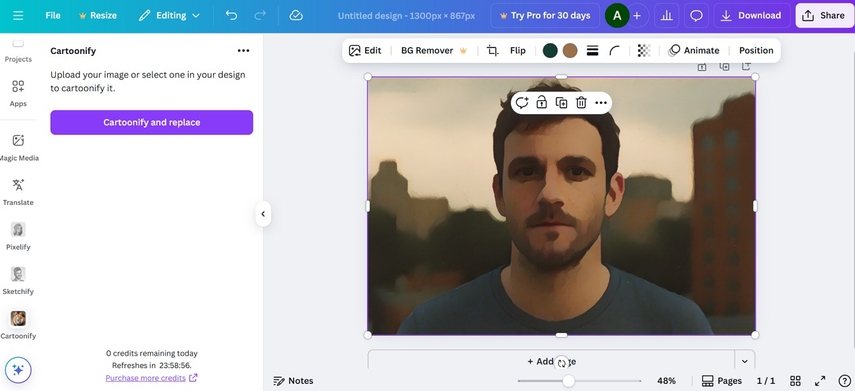Open the Resize option

[x=98, y=15]
